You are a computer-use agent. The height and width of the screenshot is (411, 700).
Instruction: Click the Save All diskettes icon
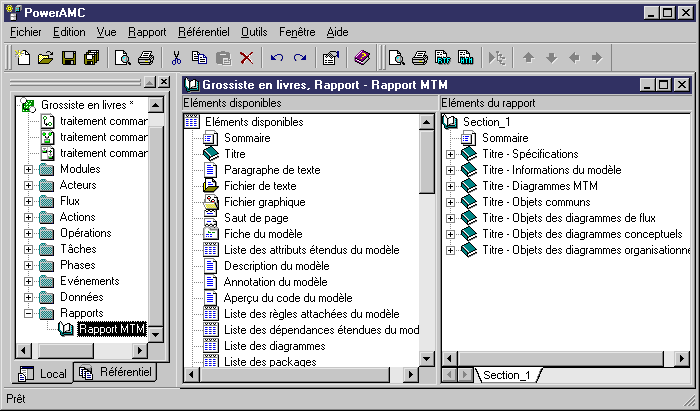(92, 58)
